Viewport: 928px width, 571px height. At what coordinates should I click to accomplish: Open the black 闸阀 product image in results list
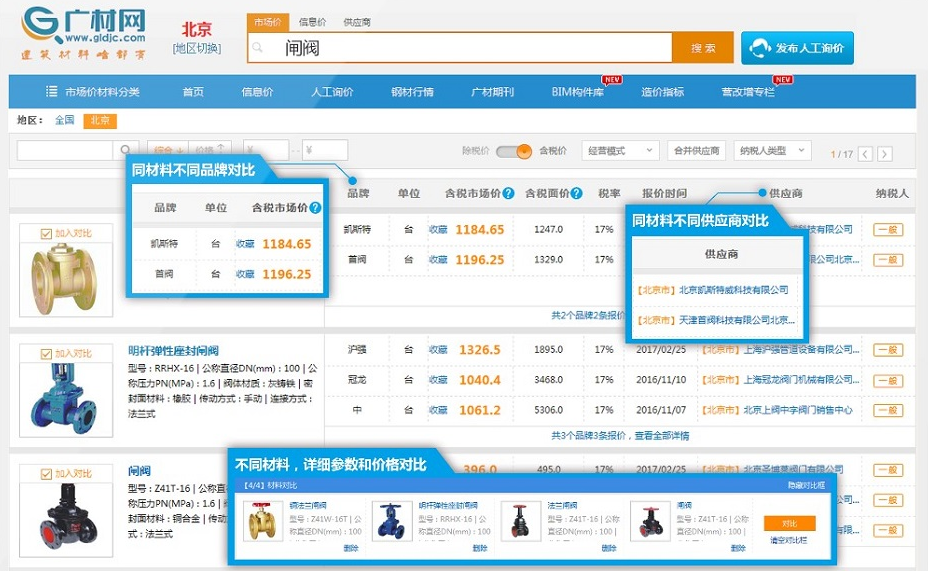click(x=66, y=519)
